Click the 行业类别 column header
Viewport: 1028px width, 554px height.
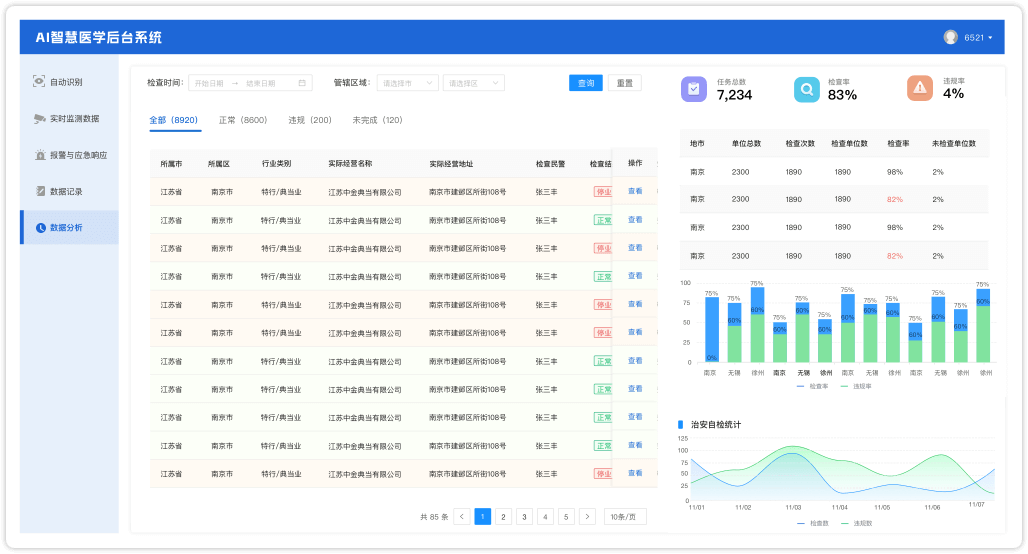(x=277, y=164)
